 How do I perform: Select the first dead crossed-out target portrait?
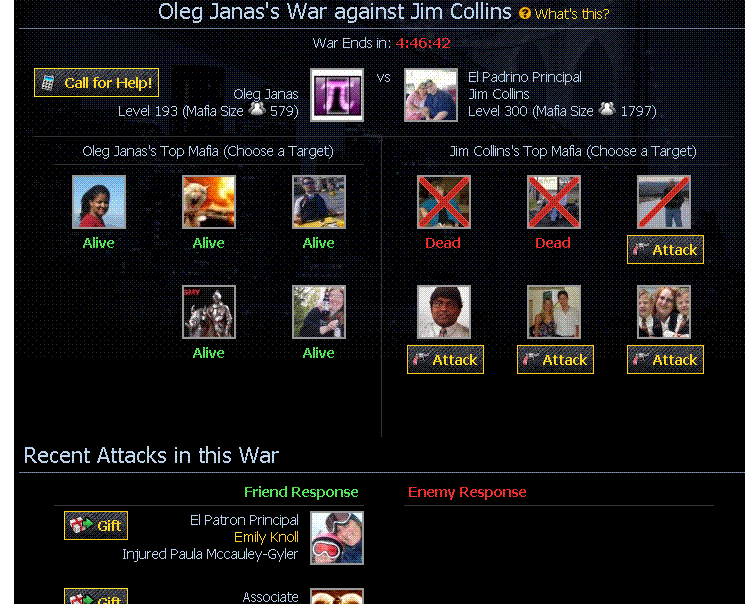coord(444,202)
